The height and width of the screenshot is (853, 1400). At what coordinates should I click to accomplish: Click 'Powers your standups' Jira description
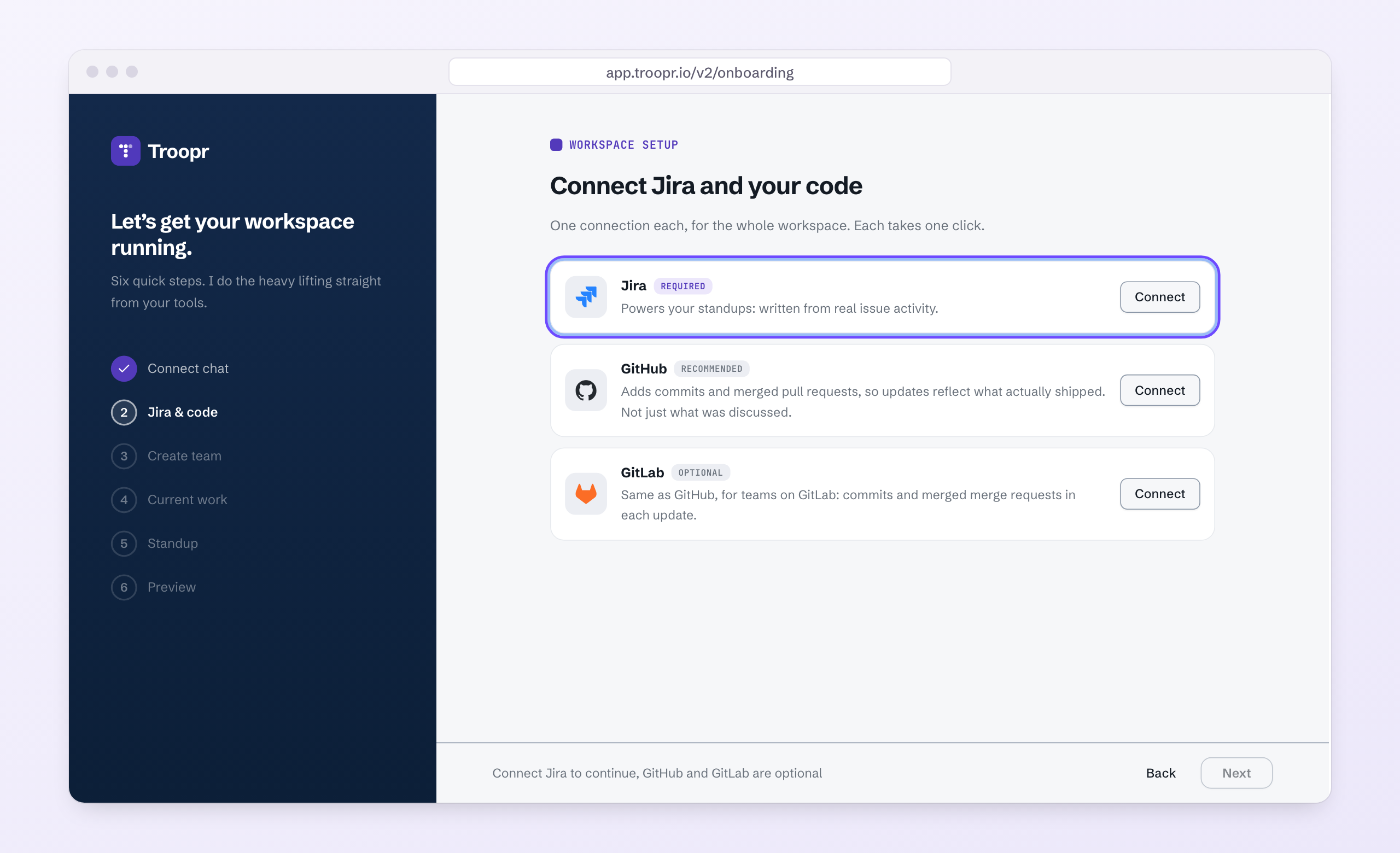[x=779, y=308]
